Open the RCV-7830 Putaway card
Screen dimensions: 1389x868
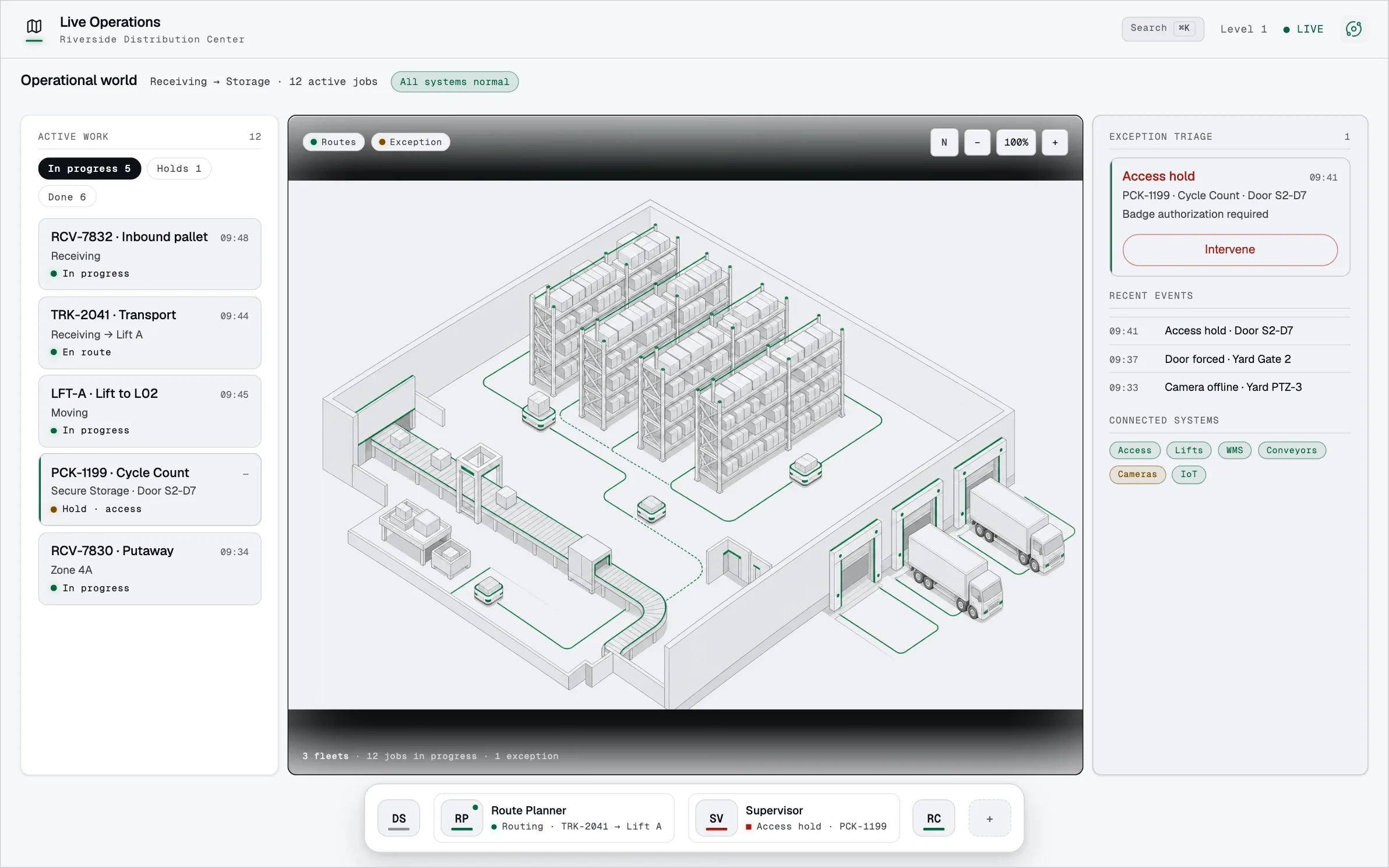pos(150,569)
